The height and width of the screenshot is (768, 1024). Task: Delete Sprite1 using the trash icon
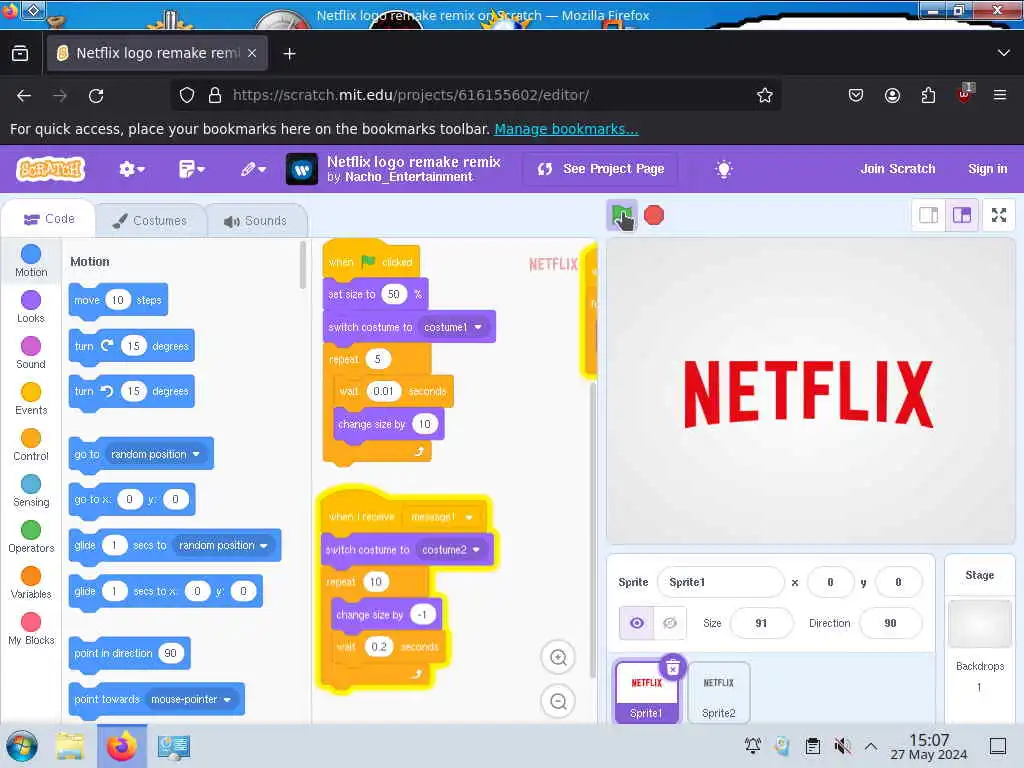[673, 667]
